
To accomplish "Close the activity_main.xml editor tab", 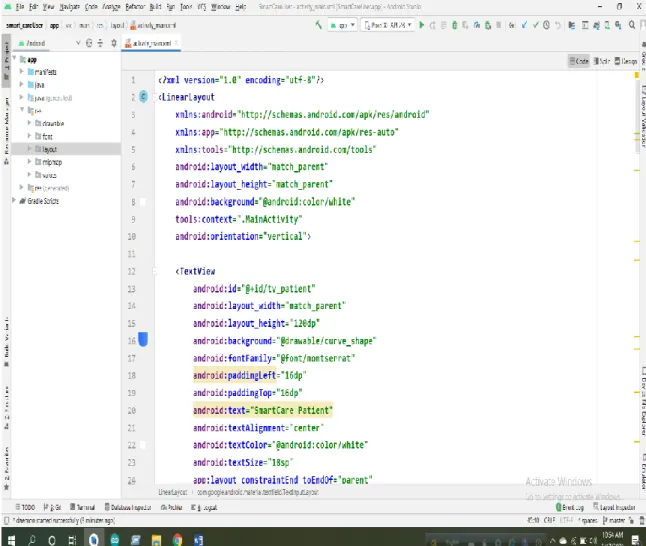I will (176, 43).
